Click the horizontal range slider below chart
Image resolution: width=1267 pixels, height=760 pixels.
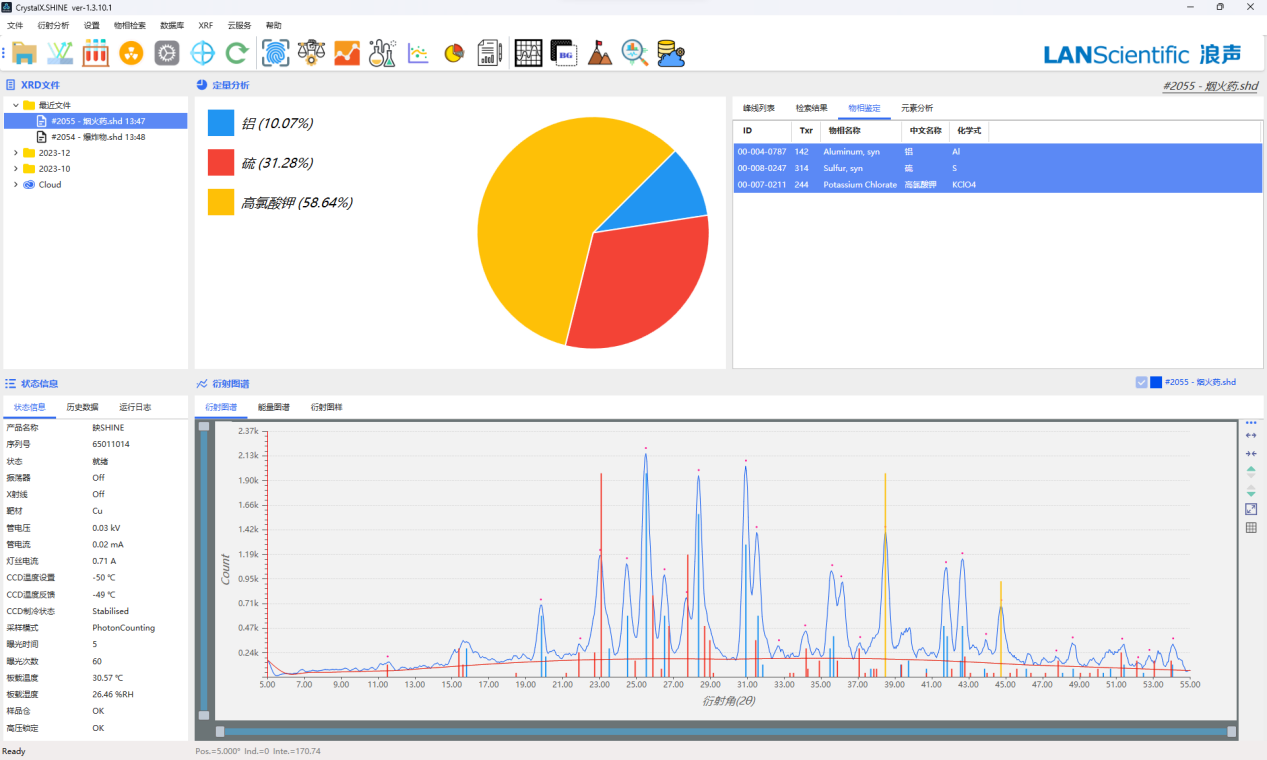[726, 731]
